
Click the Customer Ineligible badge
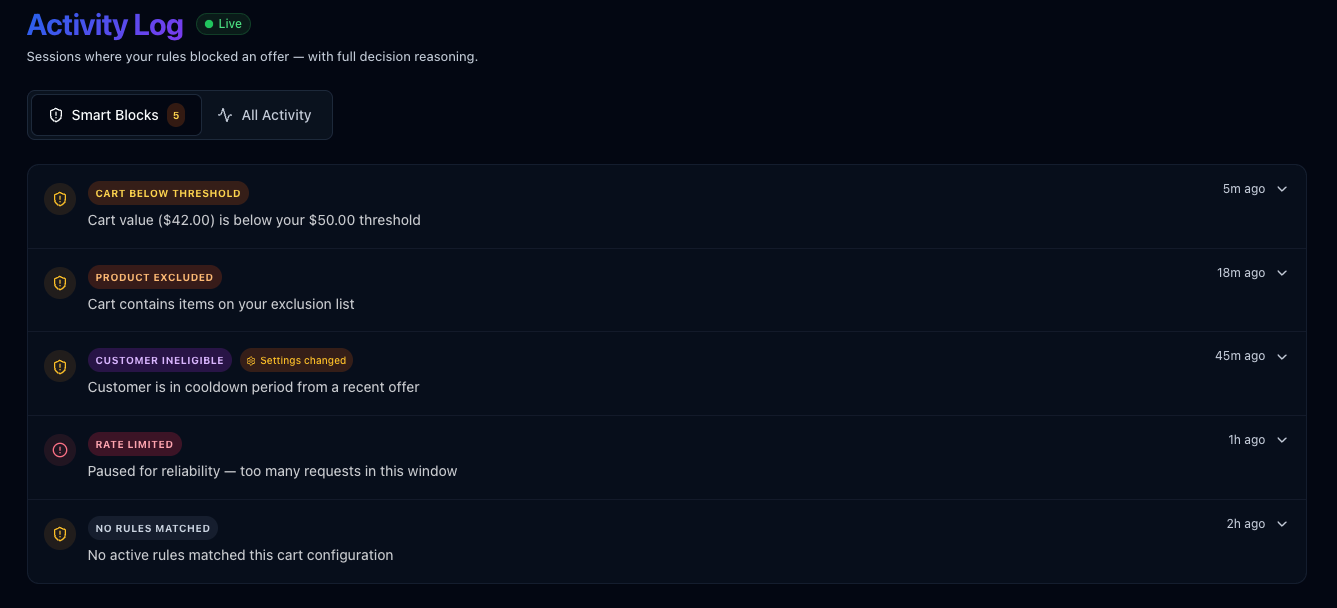160,360
